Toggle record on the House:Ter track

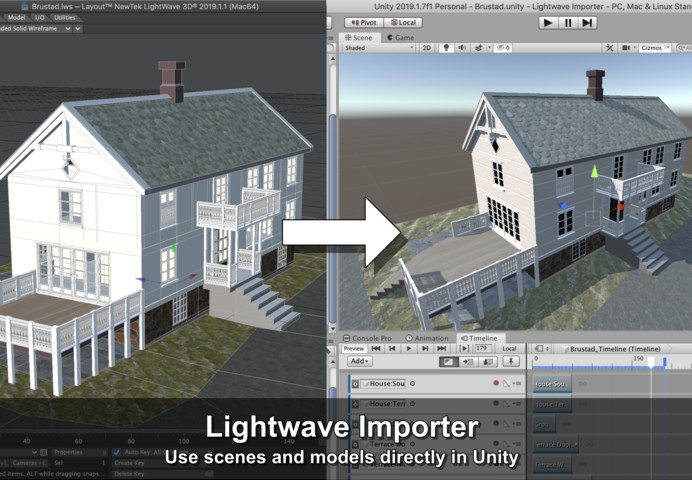point(496,403)
